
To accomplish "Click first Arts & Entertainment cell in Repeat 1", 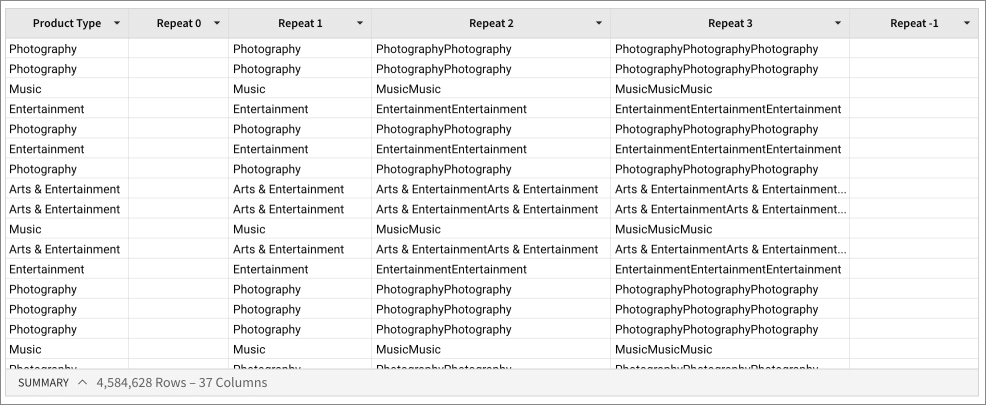I will click(288, 189).
